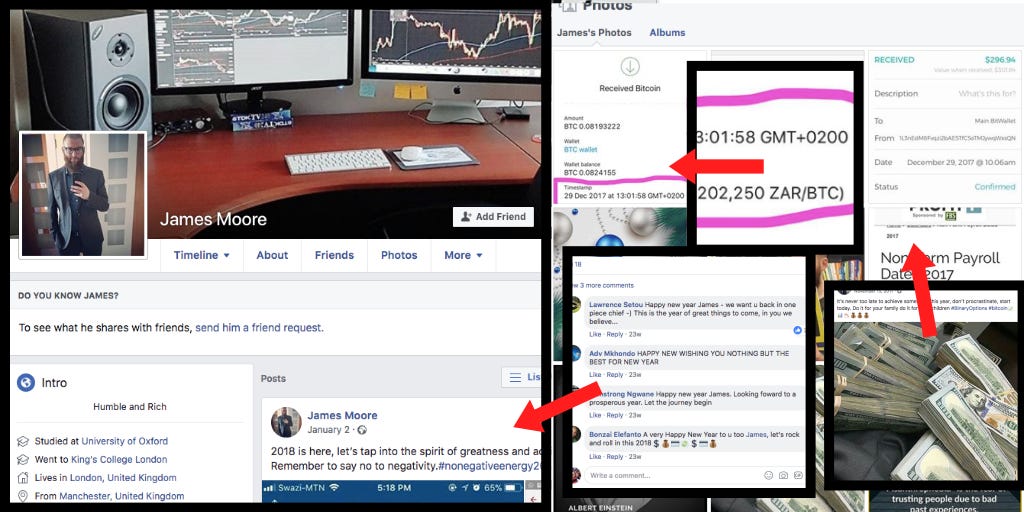Open the #bitcoin hashtag in money post
Image resolution: width=1024 pixels, height=512 pixels.
(999, 308)
